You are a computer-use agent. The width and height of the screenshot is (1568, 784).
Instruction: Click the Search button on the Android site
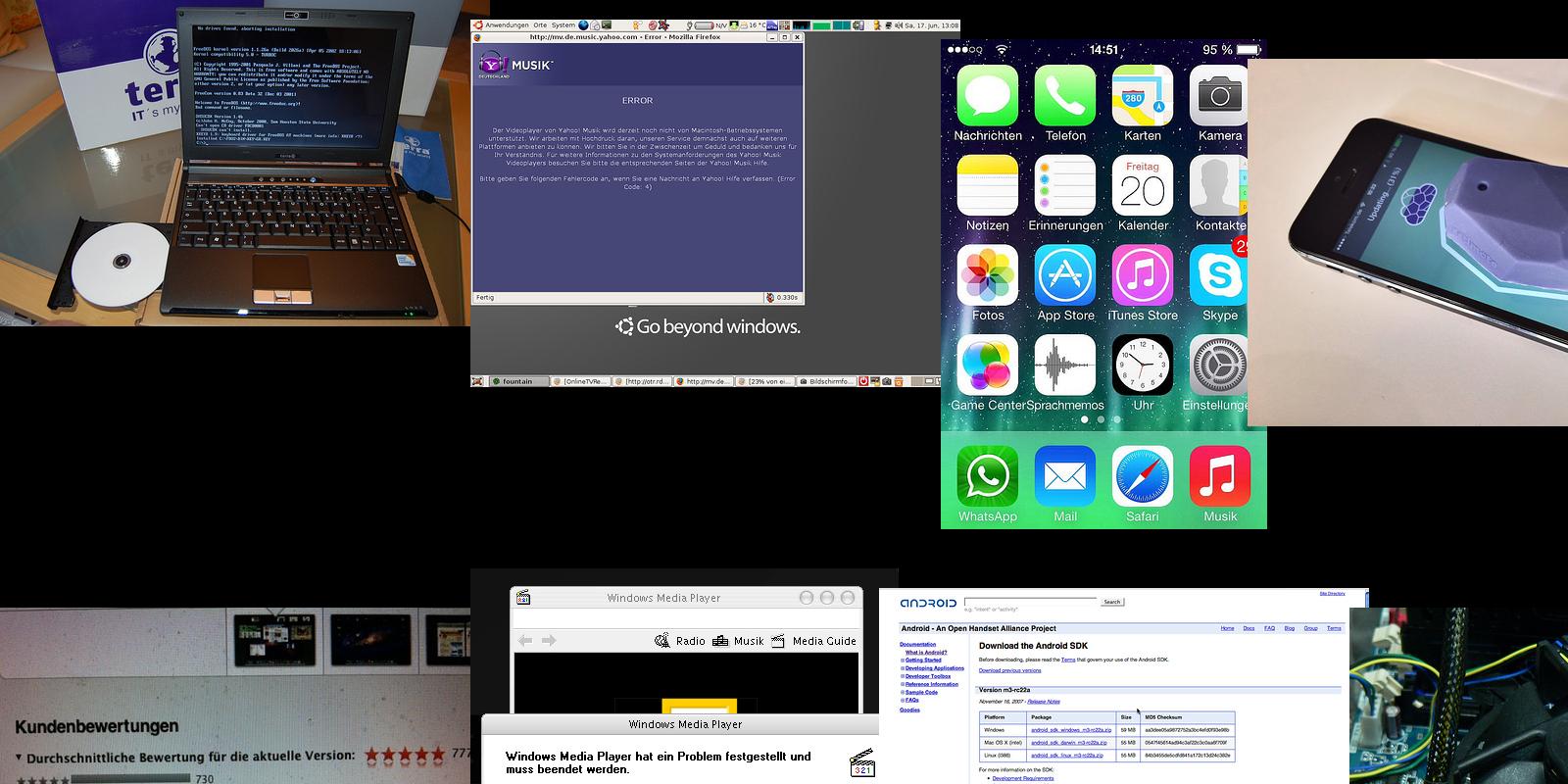pos(1112,602)
